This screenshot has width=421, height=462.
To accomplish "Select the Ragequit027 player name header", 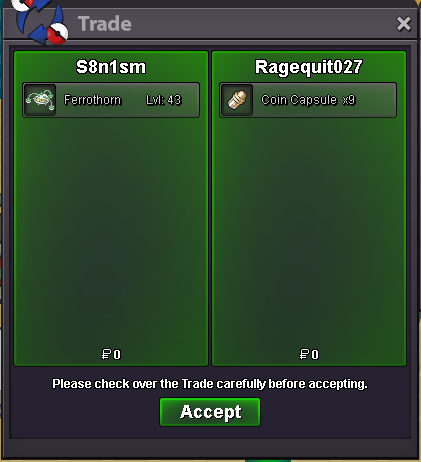I will click(x=309, y=67).
